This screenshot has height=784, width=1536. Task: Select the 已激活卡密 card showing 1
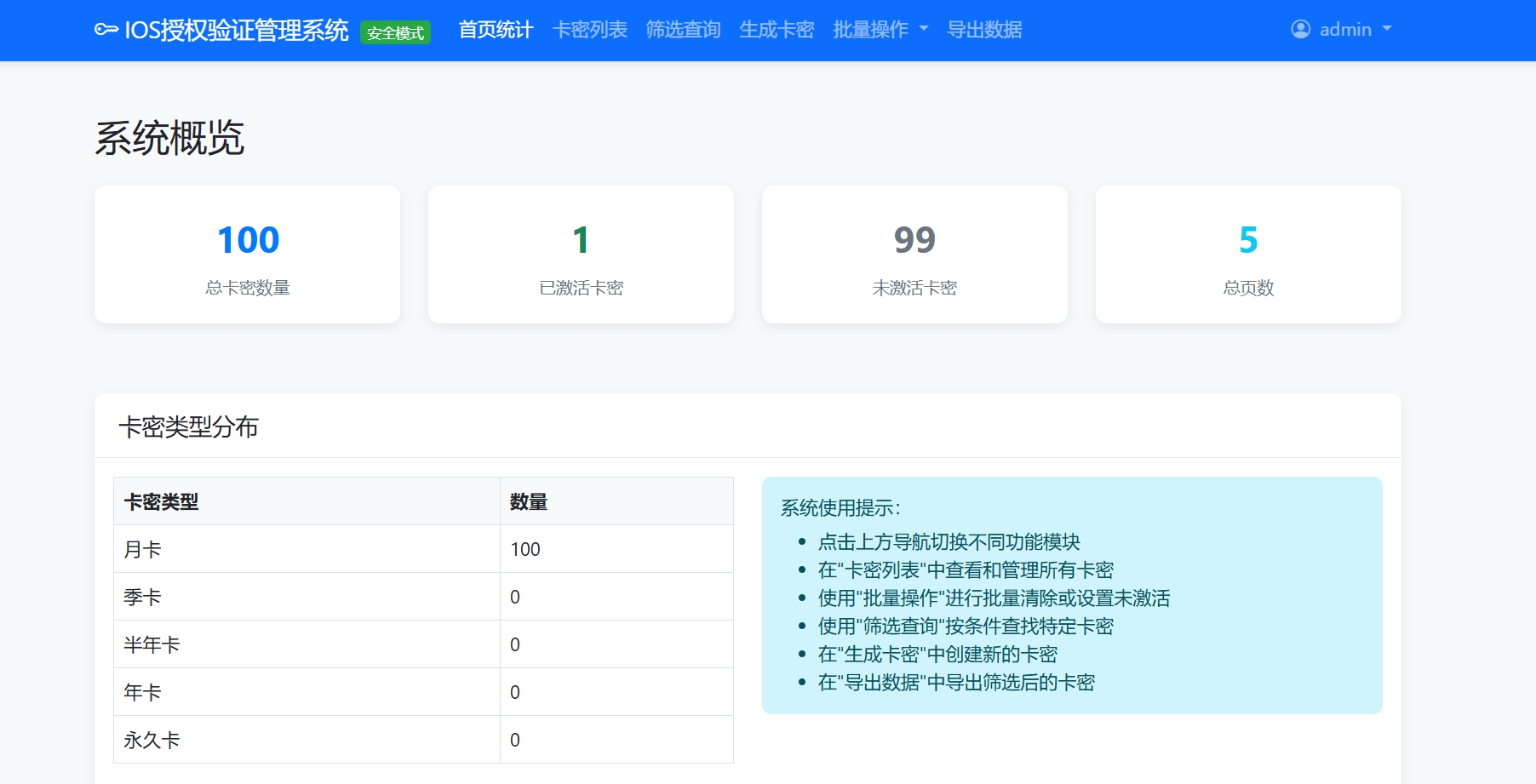(x=581, y=254)
